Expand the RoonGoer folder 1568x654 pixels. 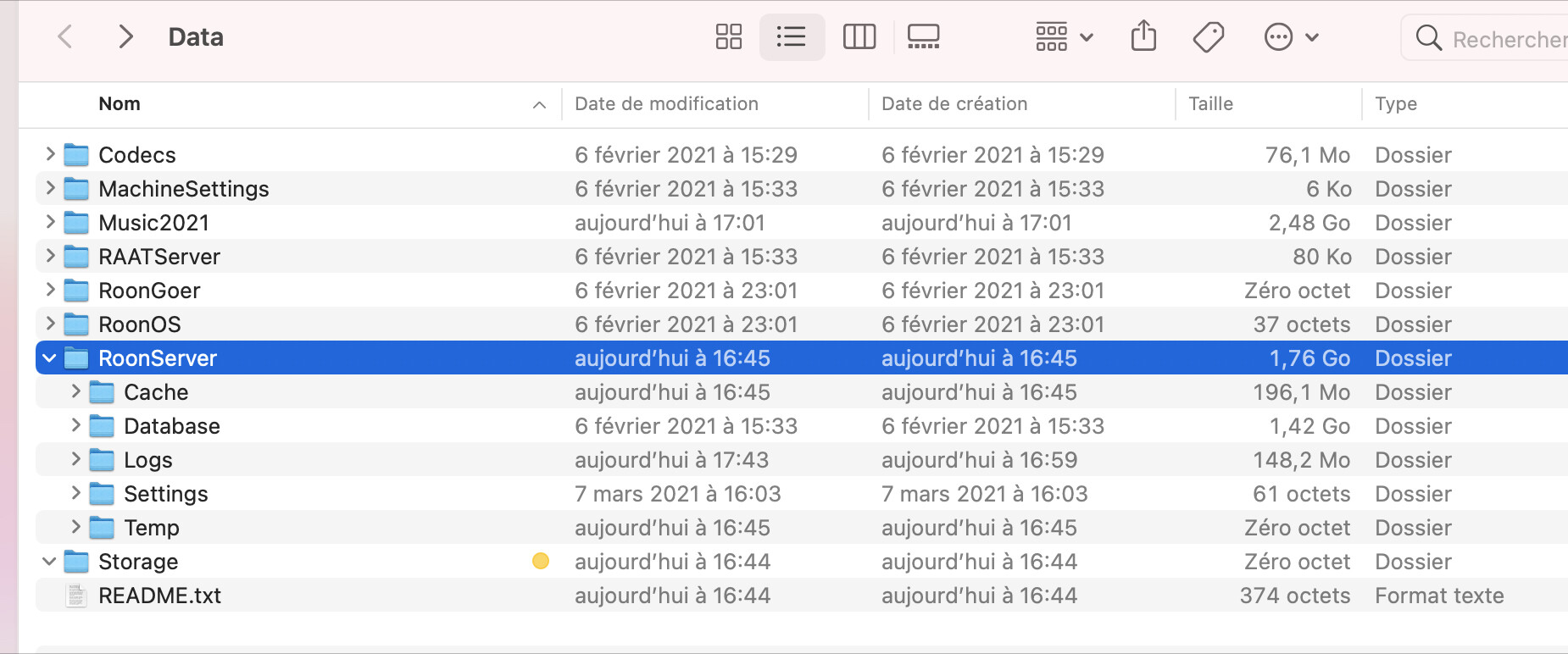[50, 289]
